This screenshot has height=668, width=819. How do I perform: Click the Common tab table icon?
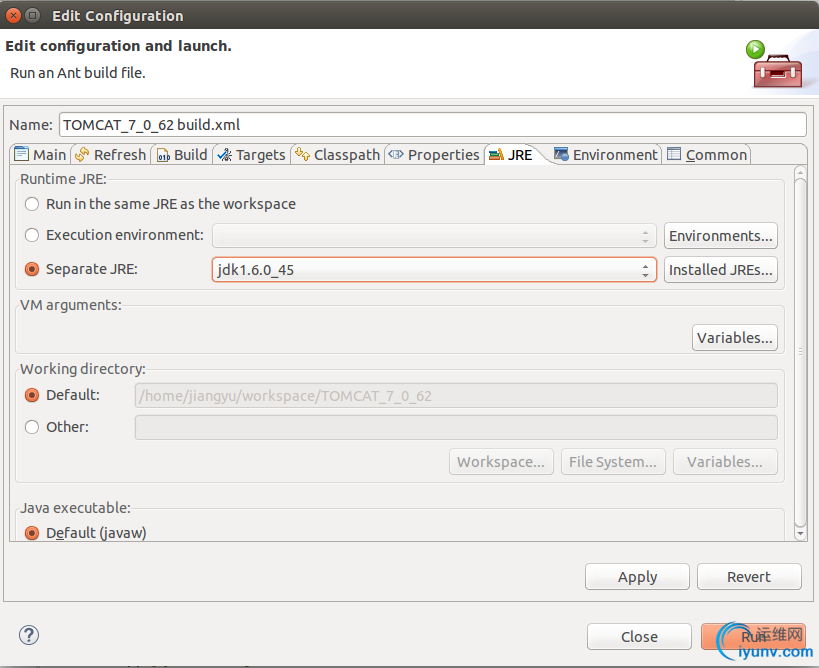(x=674, y=154)
